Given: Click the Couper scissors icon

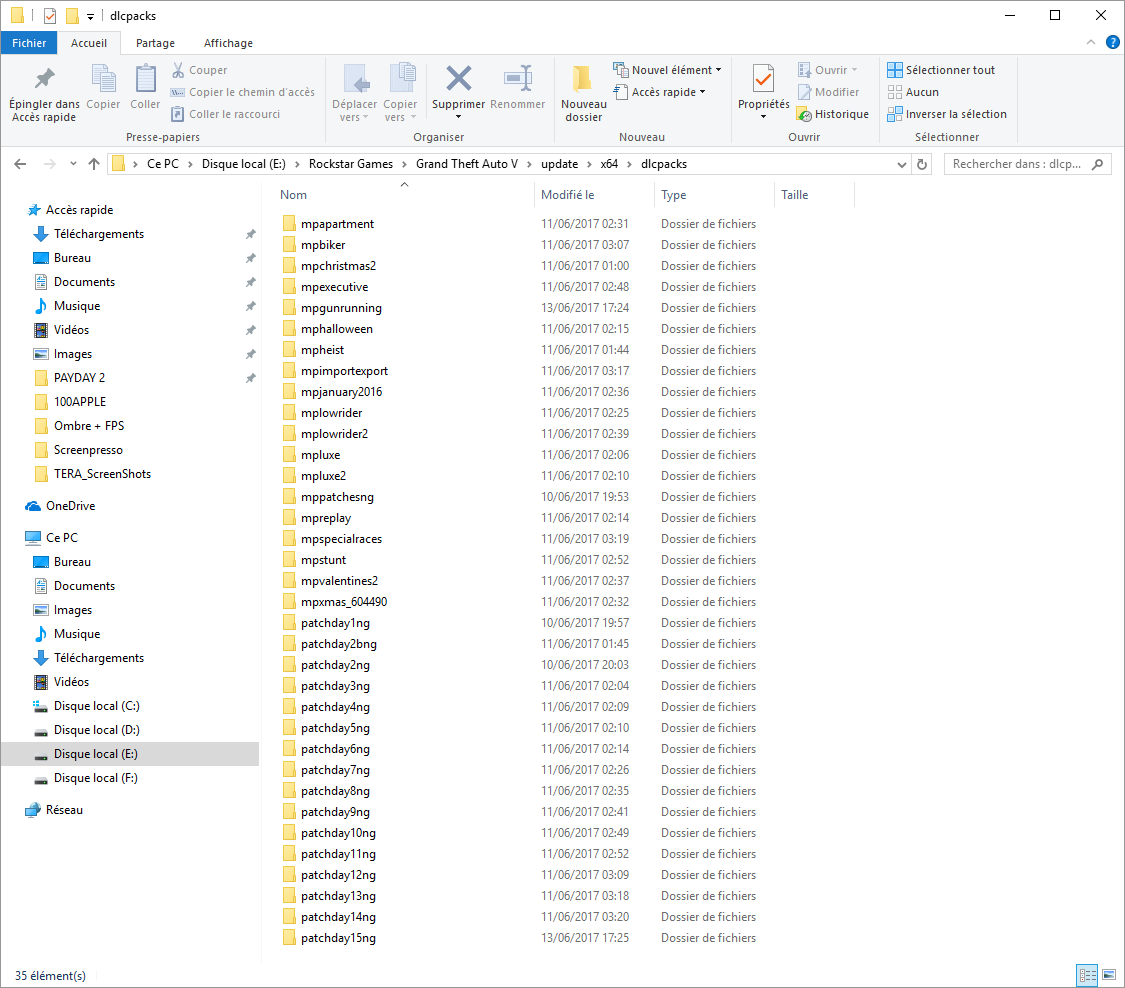Looking at the screenshot, I should pos(178,70).
